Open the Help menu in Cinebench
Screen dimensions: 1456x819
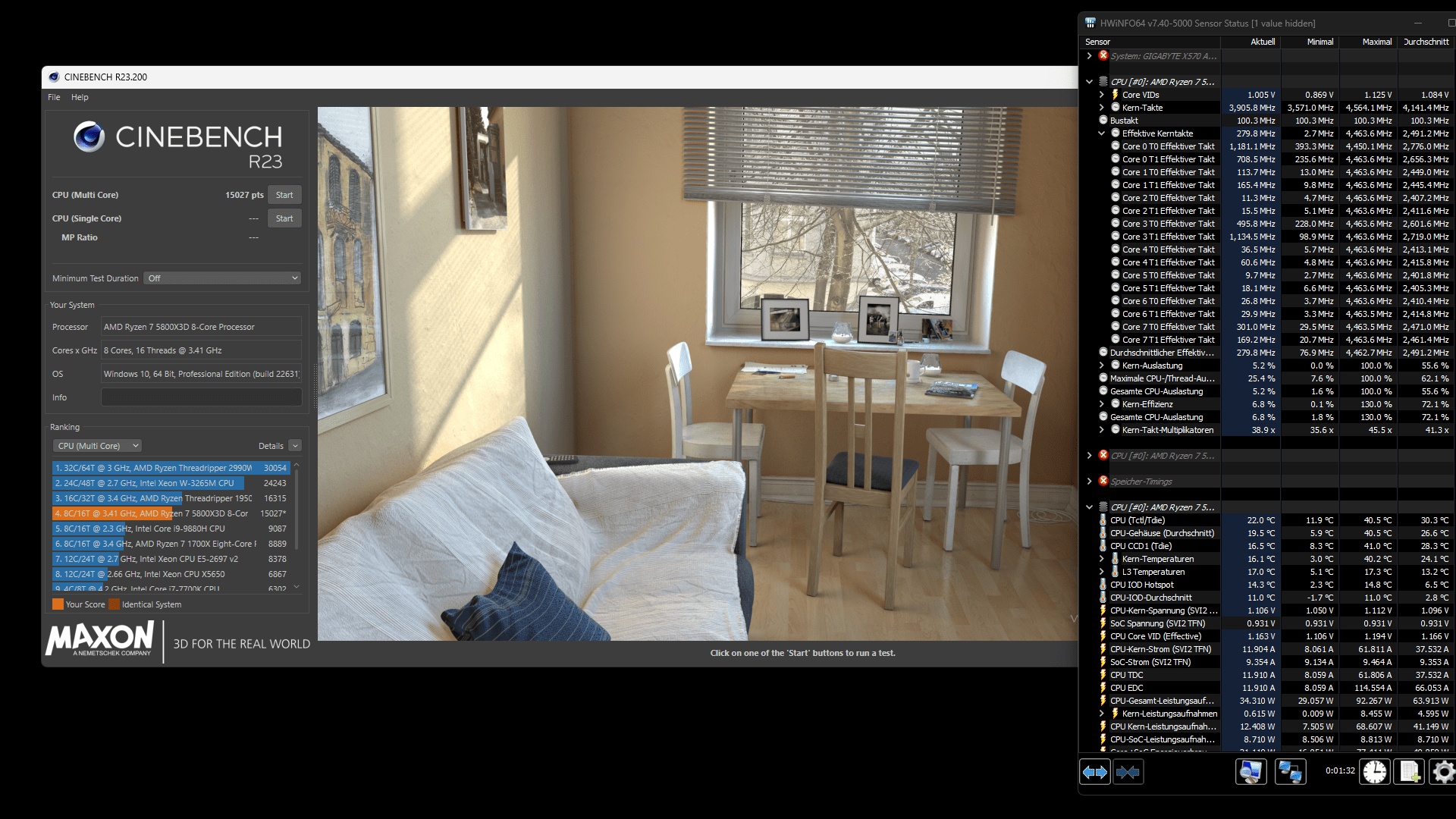pos(80,97)
